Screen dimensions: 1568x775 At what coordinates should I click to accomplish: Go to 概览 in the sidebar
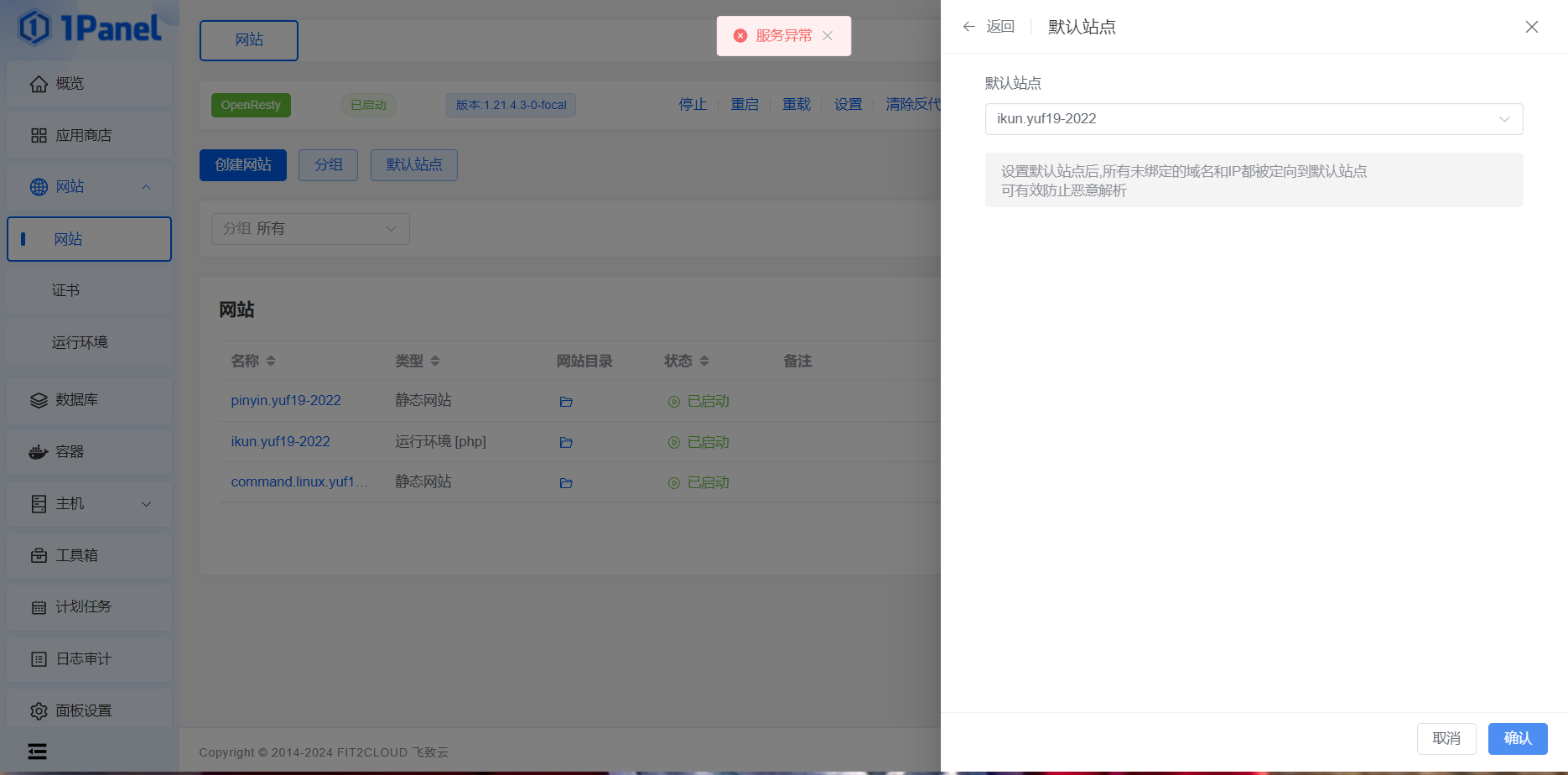[89, 84]
